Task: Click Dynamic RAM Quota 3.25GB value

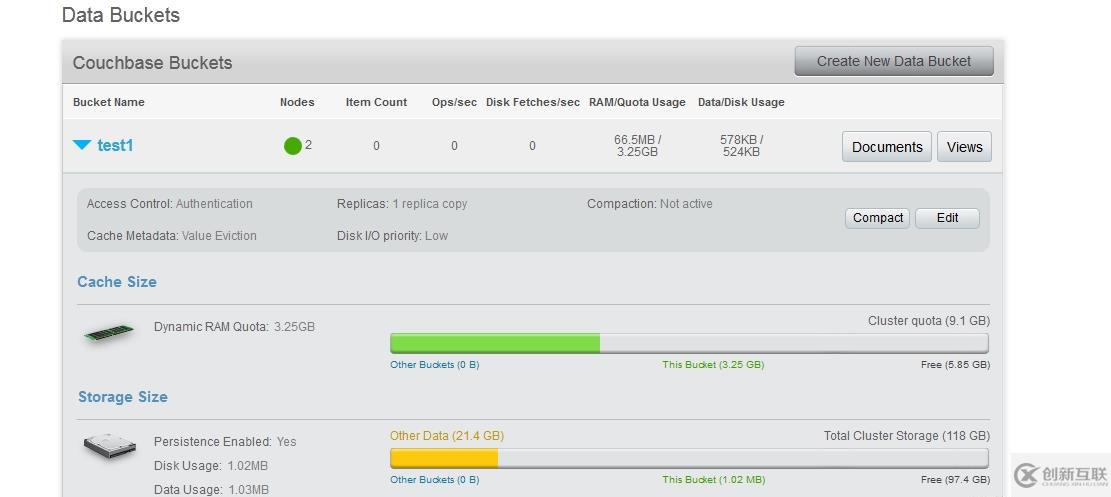Action: (294, 327)
